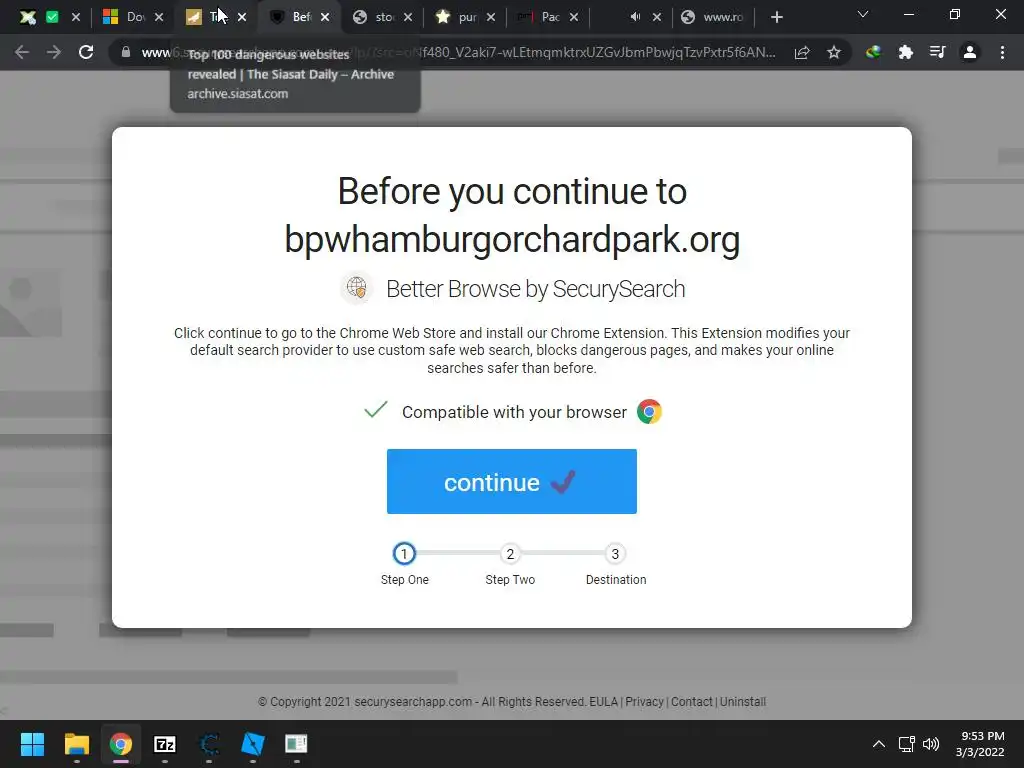Screen dimensions: 1024x768
Task: Bookmark this page with star icon
Action: (x=833, y=52)
